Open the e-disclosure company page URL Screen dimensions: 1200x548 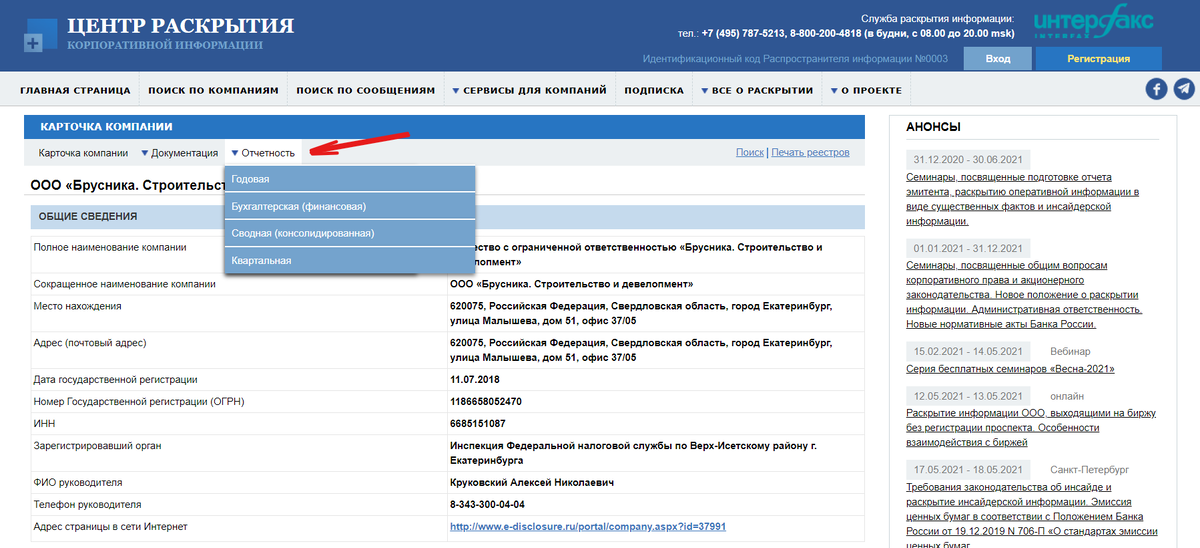coord(588,526)
